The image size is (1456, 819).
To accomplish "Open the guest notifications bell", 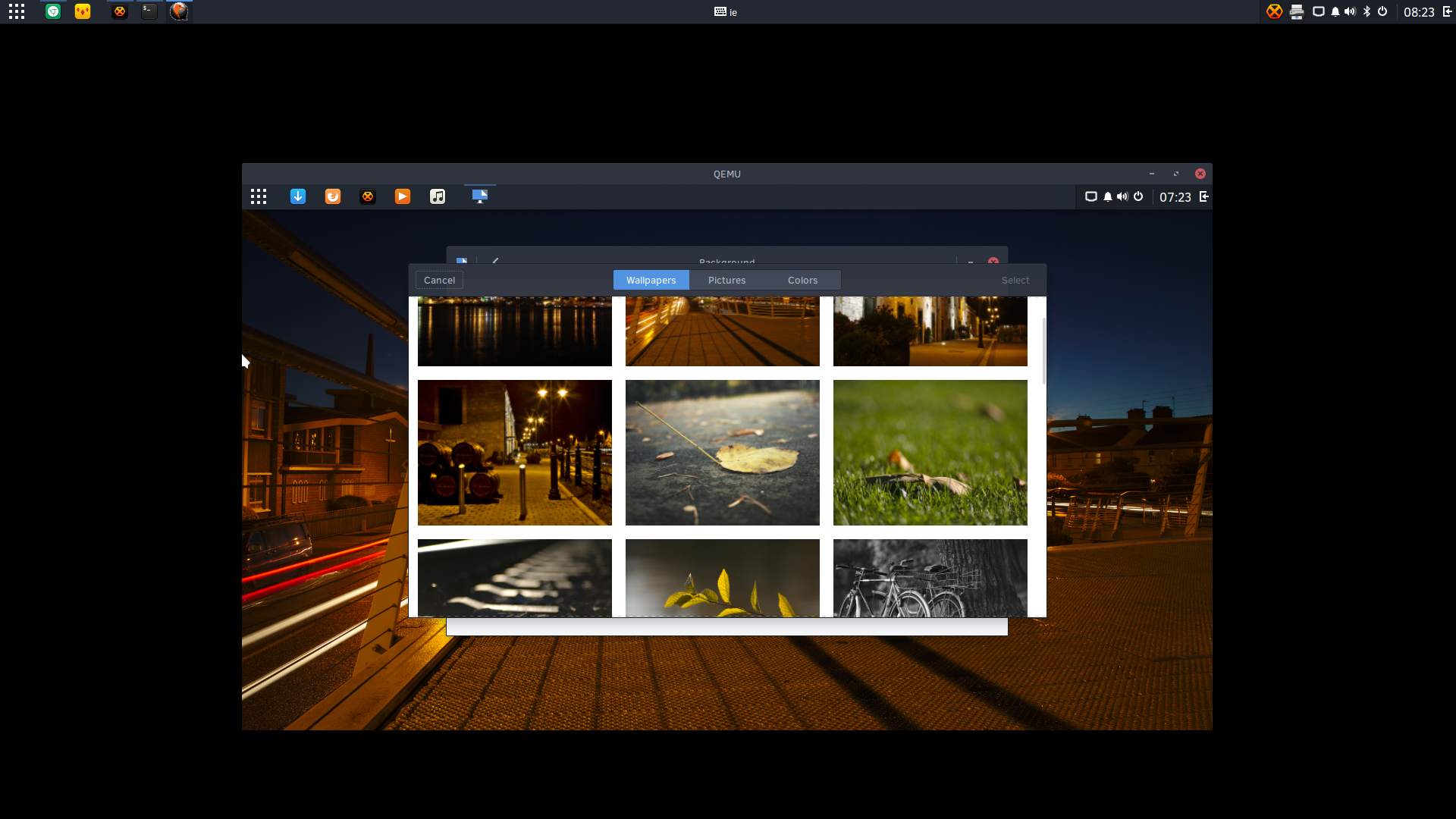I will pos(1108,196).
